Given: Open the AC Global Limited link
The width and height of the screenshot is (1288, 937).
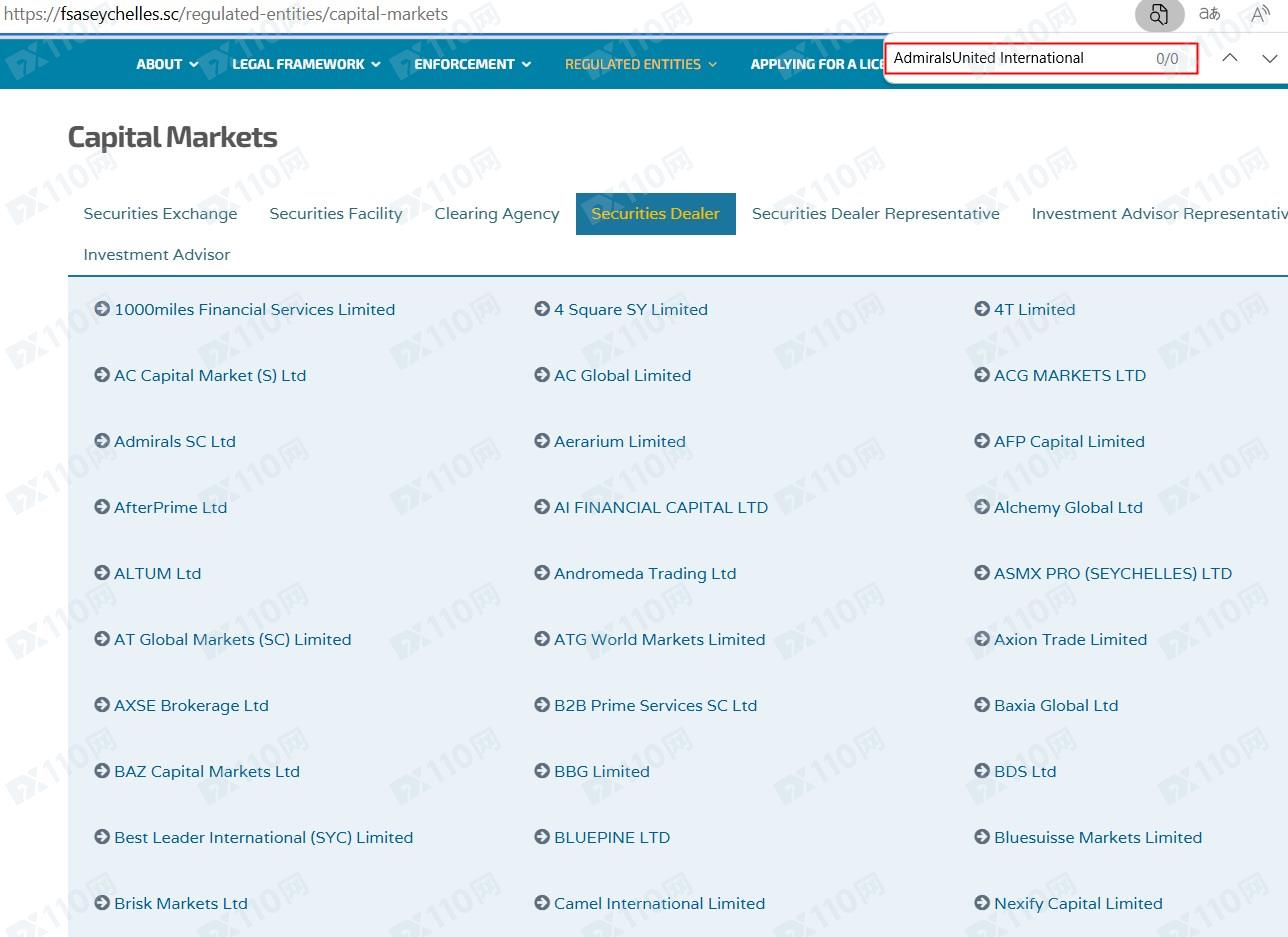Looking at the screenshot, I should coord(622,376).
